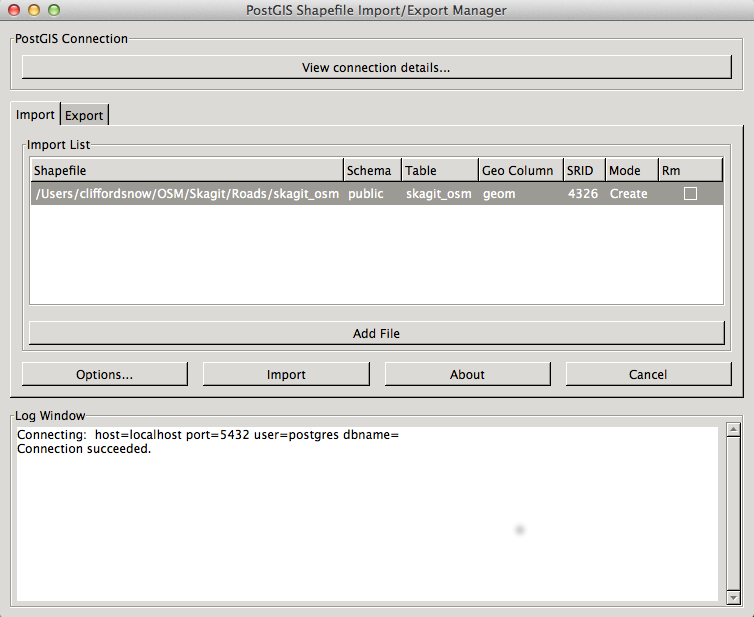Click the log window scroll-down arrow
This screenshot has width=754, height=617.
[732, 596]
